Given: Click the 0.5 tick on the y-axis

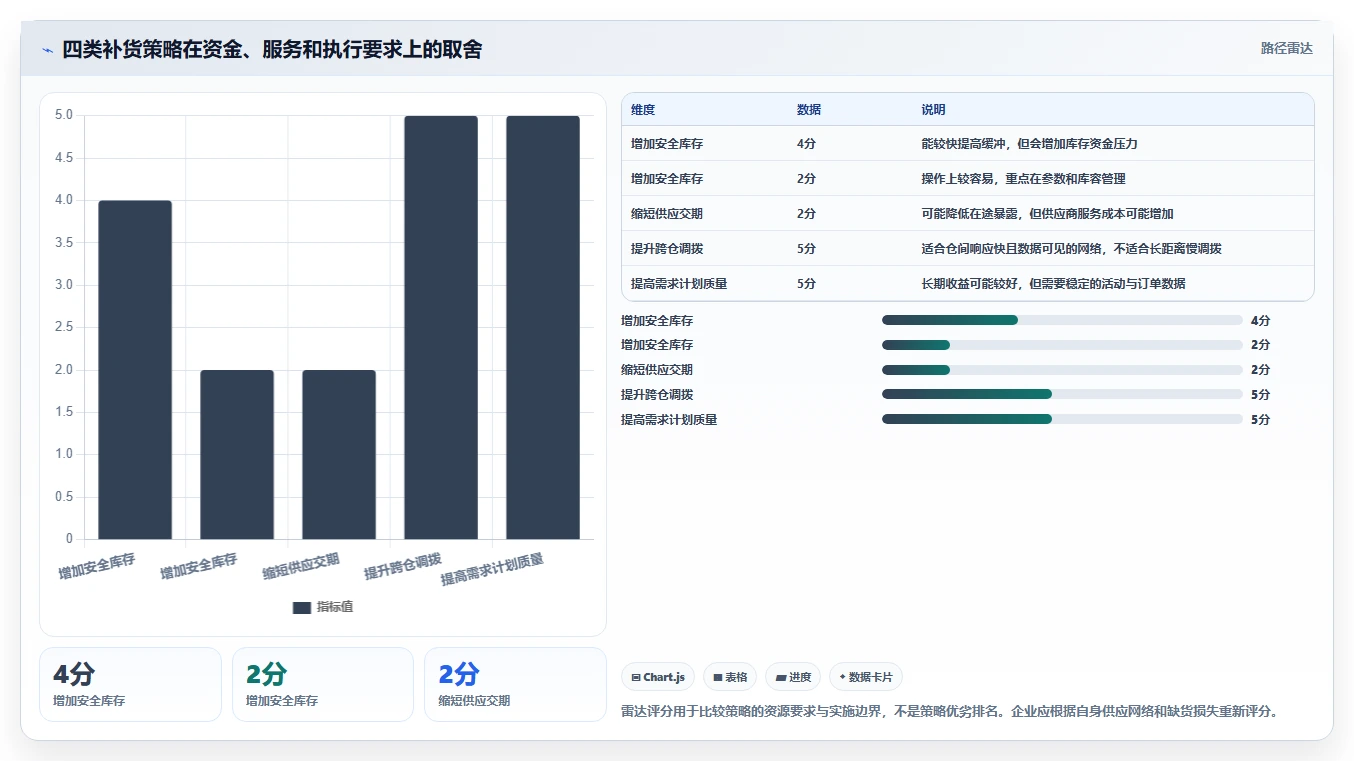Looking at the screenshot, I should (x=64, y=497).
